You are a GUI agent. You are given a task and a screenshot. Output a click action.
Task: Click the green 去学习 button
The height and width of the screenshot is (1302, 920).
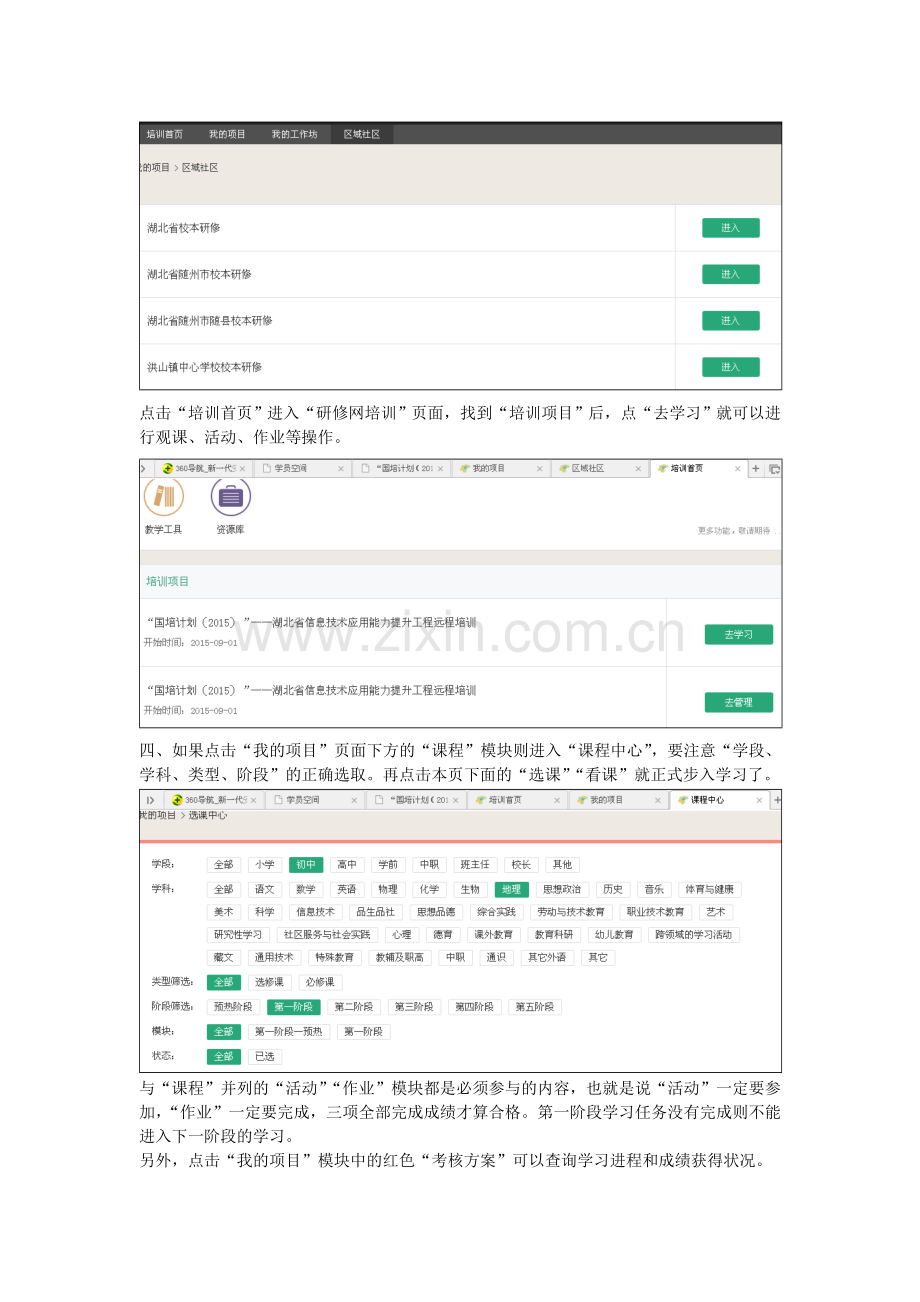tap(738, 635)
